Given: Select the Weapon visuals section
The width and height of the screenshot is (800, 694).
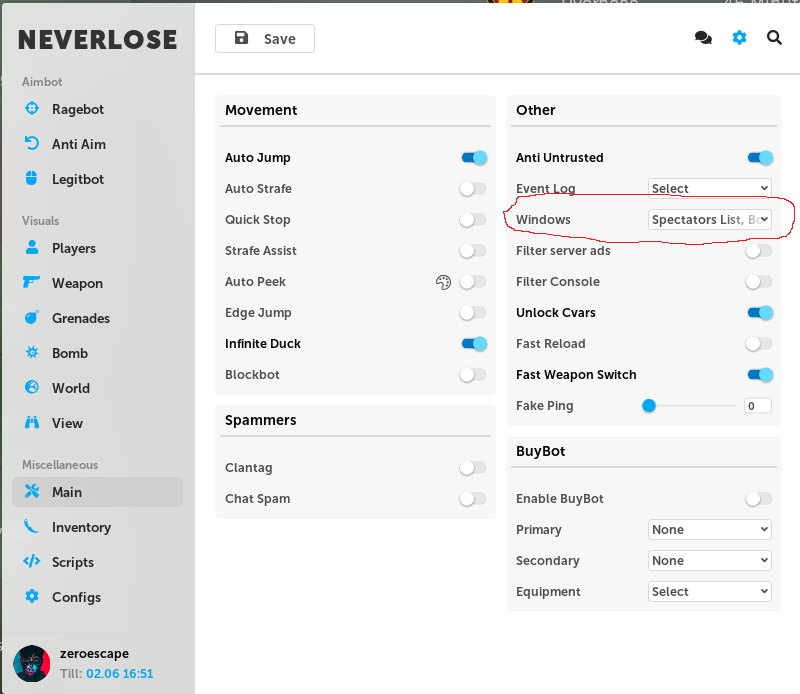Looking at the screenshot, I should (97, 283).
